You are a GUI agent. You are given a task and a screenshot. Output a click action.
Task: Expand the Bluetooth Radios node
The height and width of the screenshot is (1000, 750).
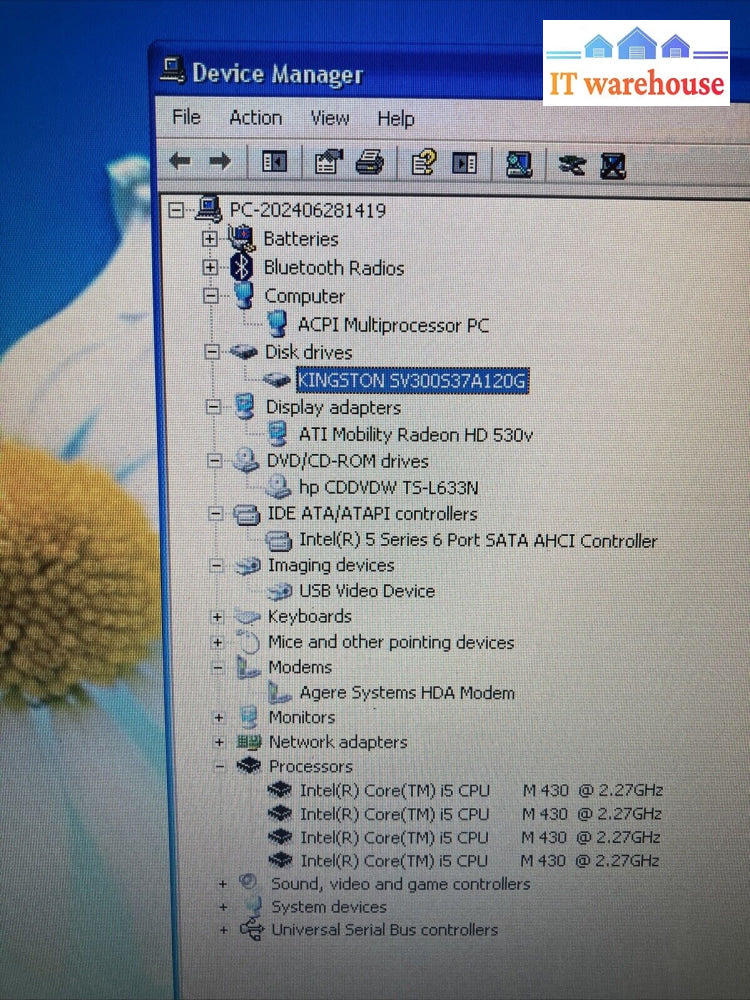coord(210,268)
